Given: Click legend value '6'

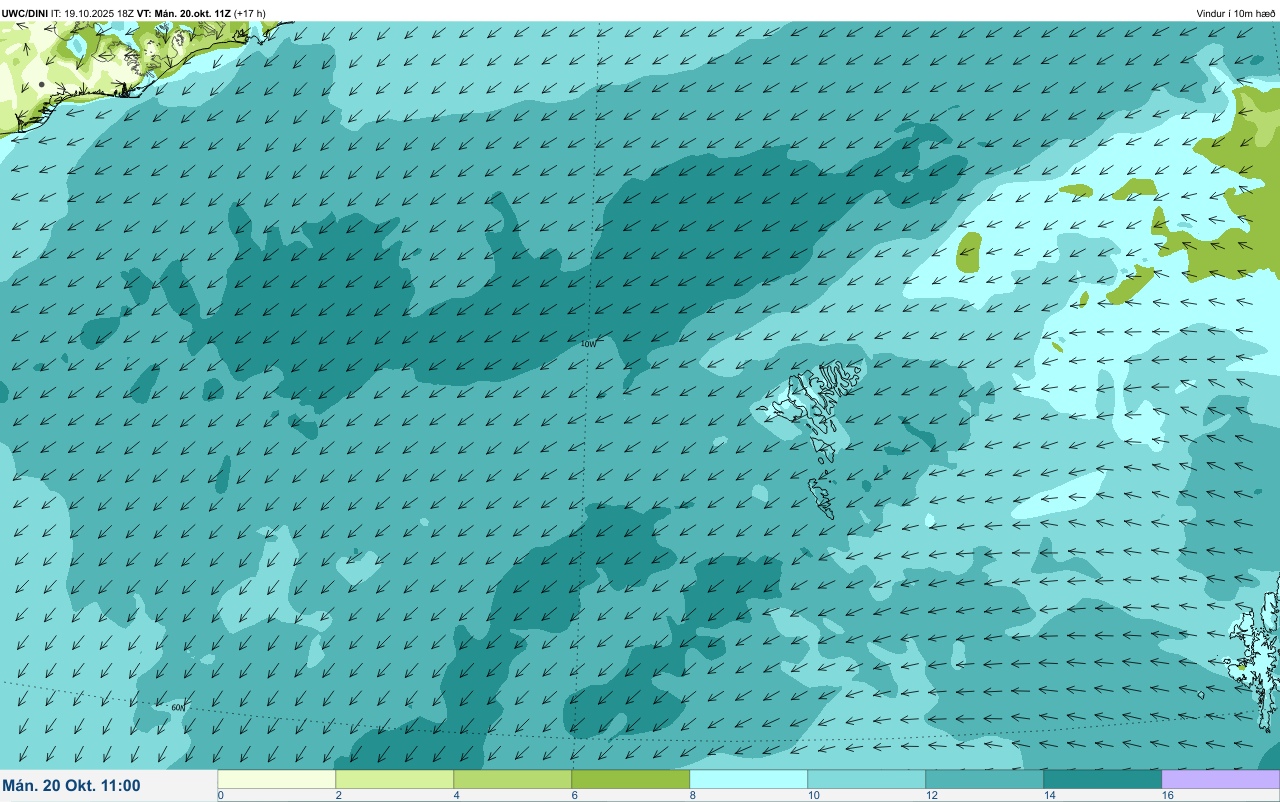Looking at the screenshot, I should point(574,795).
